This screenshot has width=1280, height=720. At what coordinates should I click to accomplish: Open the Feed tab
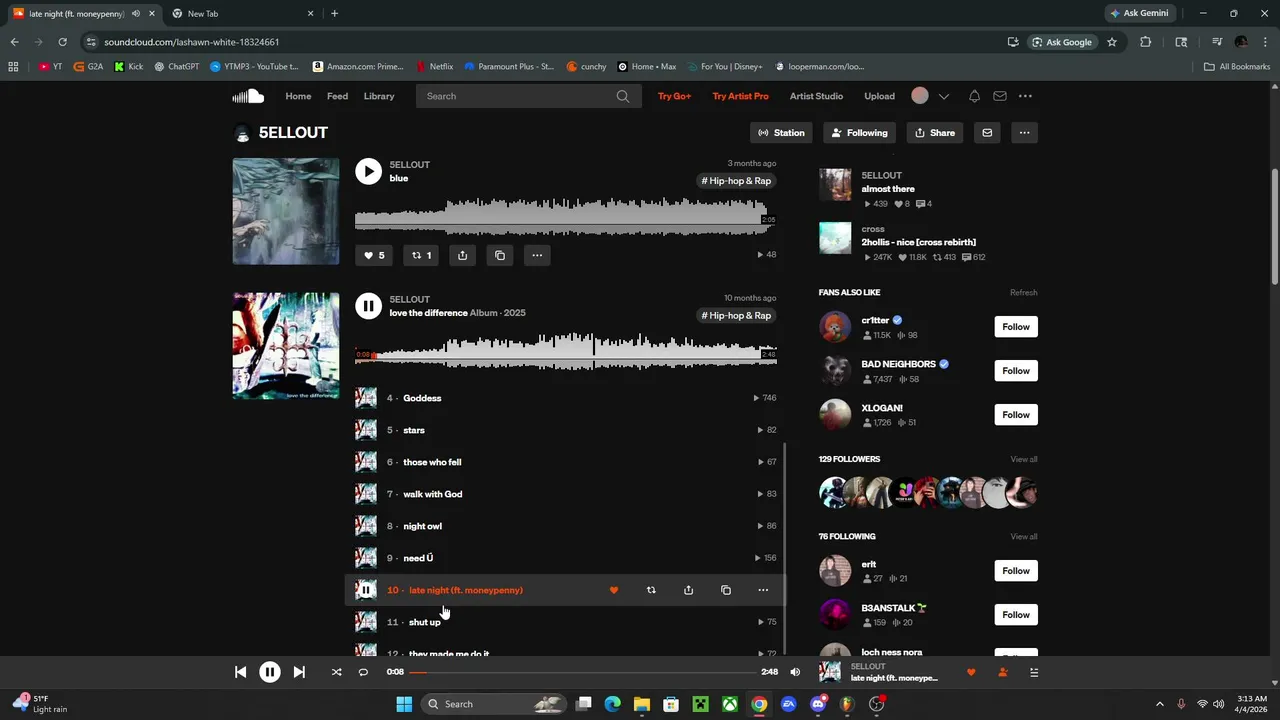337,96
